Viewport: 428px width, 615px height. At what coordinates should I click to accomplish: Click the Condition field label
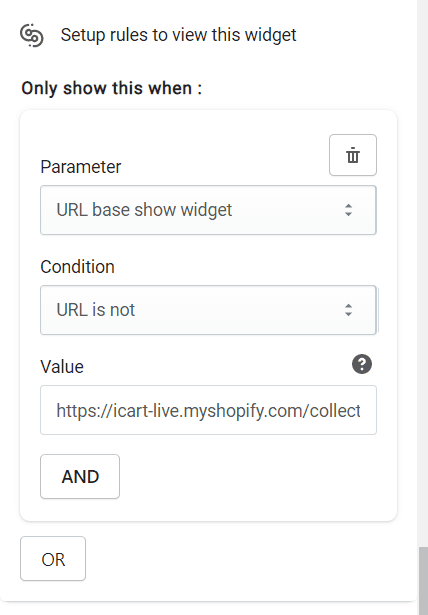78,267
